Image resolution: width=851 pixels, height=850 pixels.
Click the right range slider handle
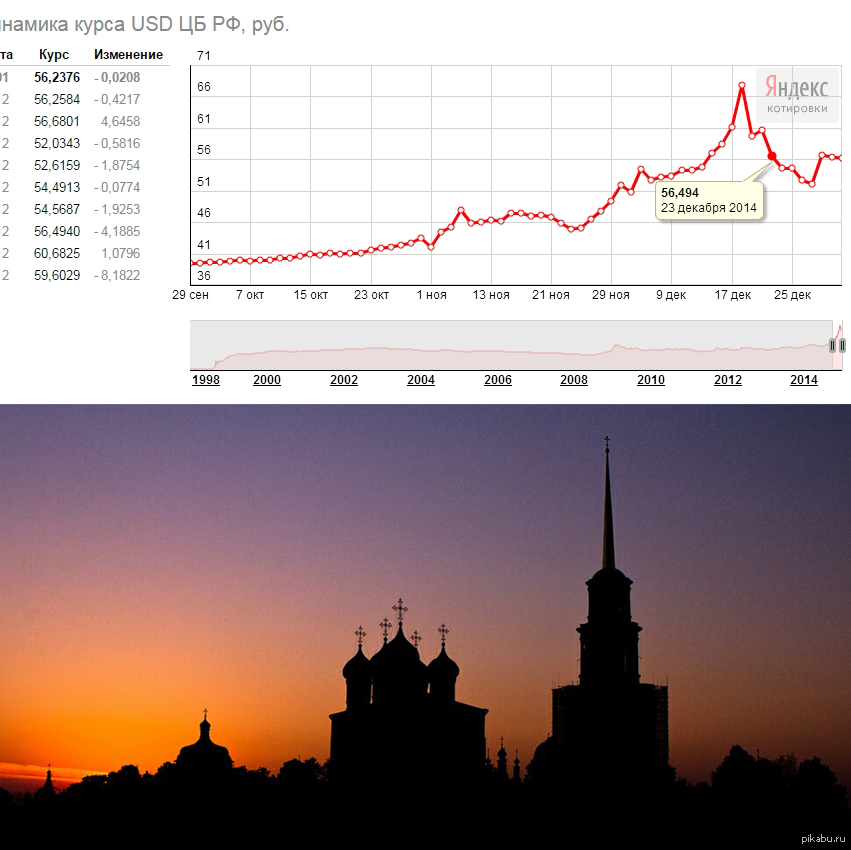point(842,345)
